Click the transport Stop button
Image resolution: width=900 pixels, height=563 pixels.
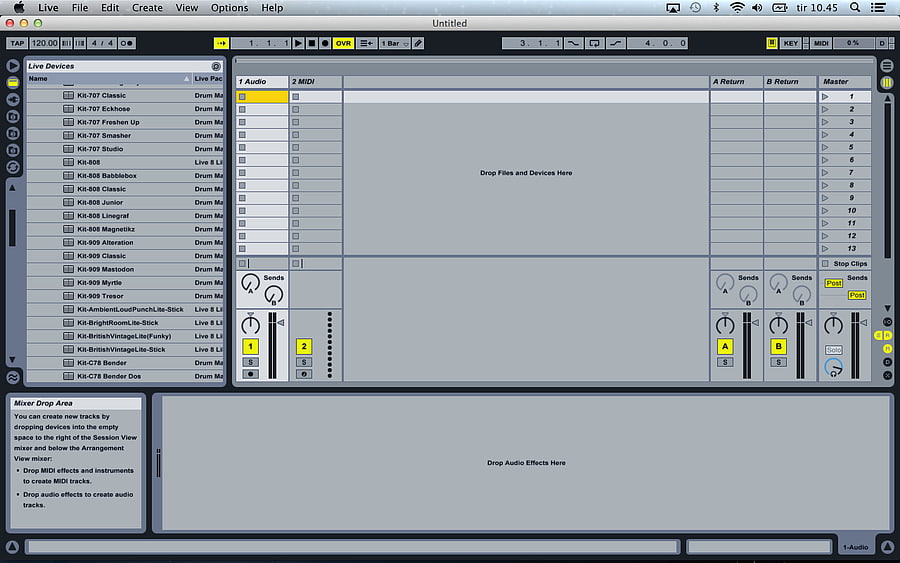click(x=312, y=43)
